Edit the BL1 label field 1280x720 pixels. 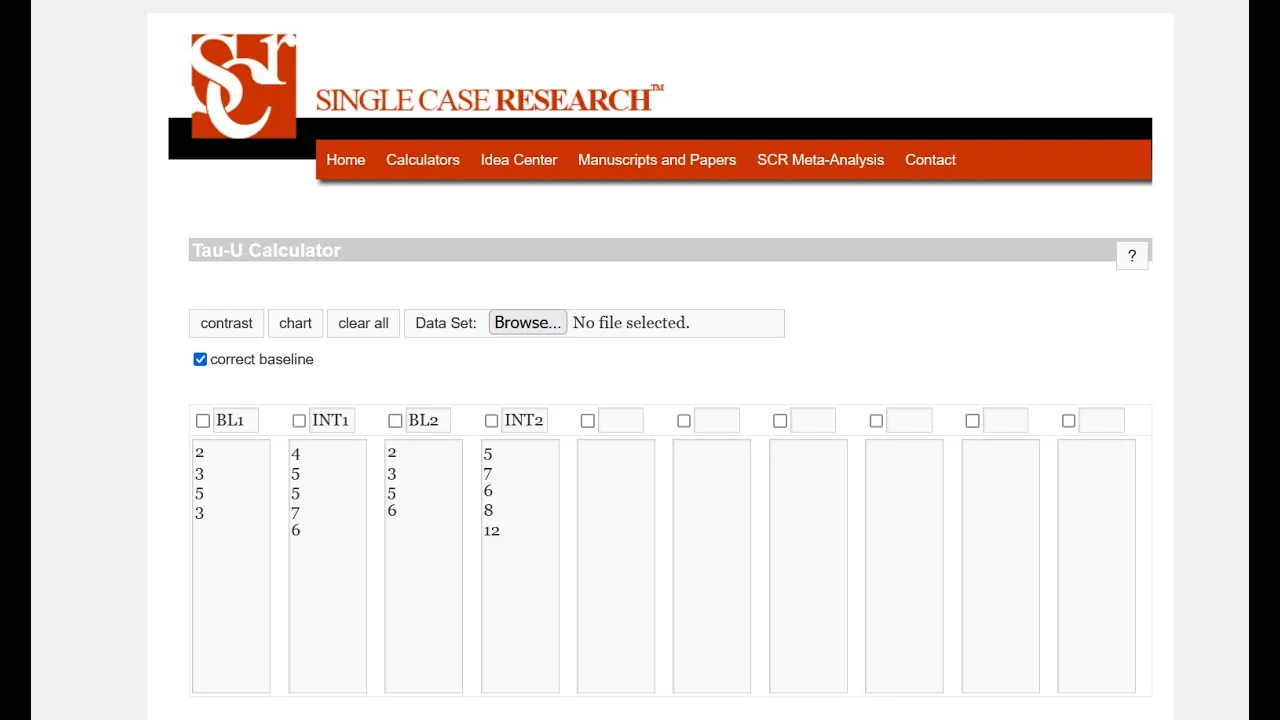click(236, 420)
